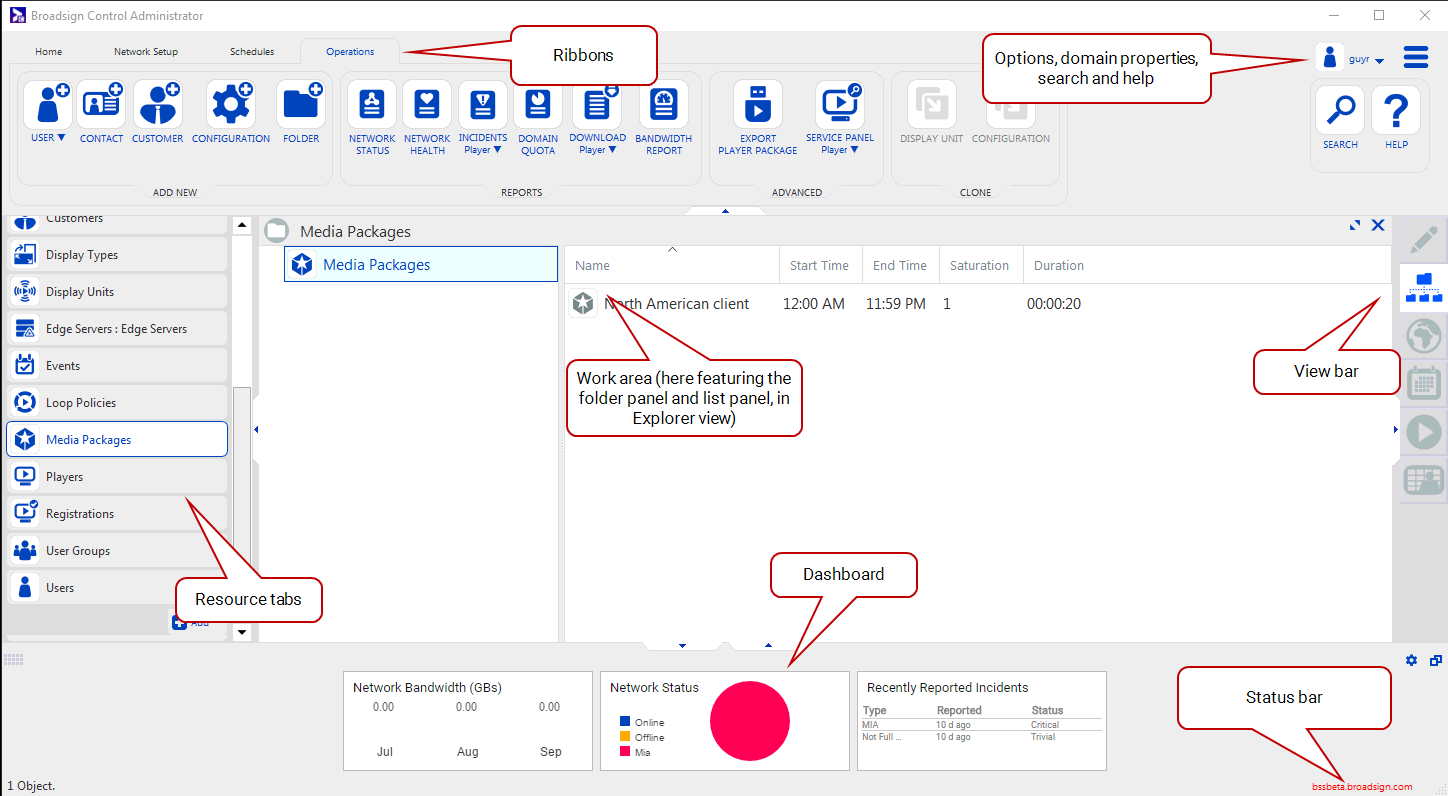Click the Help question mark icon
Viewport: 1448px width, 796px height.
click(1396, 111)
